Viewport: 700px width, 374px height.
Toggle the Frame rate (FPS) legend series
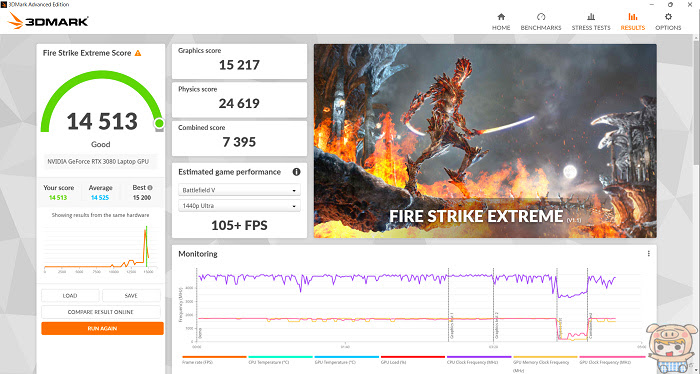(214, 360)
